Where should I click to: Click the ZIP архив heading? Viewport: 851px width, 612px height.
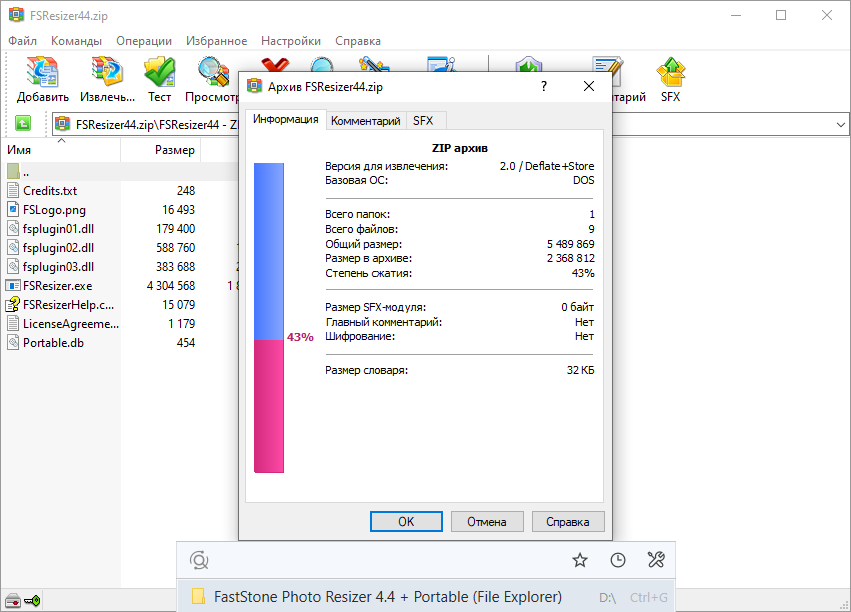459,148
